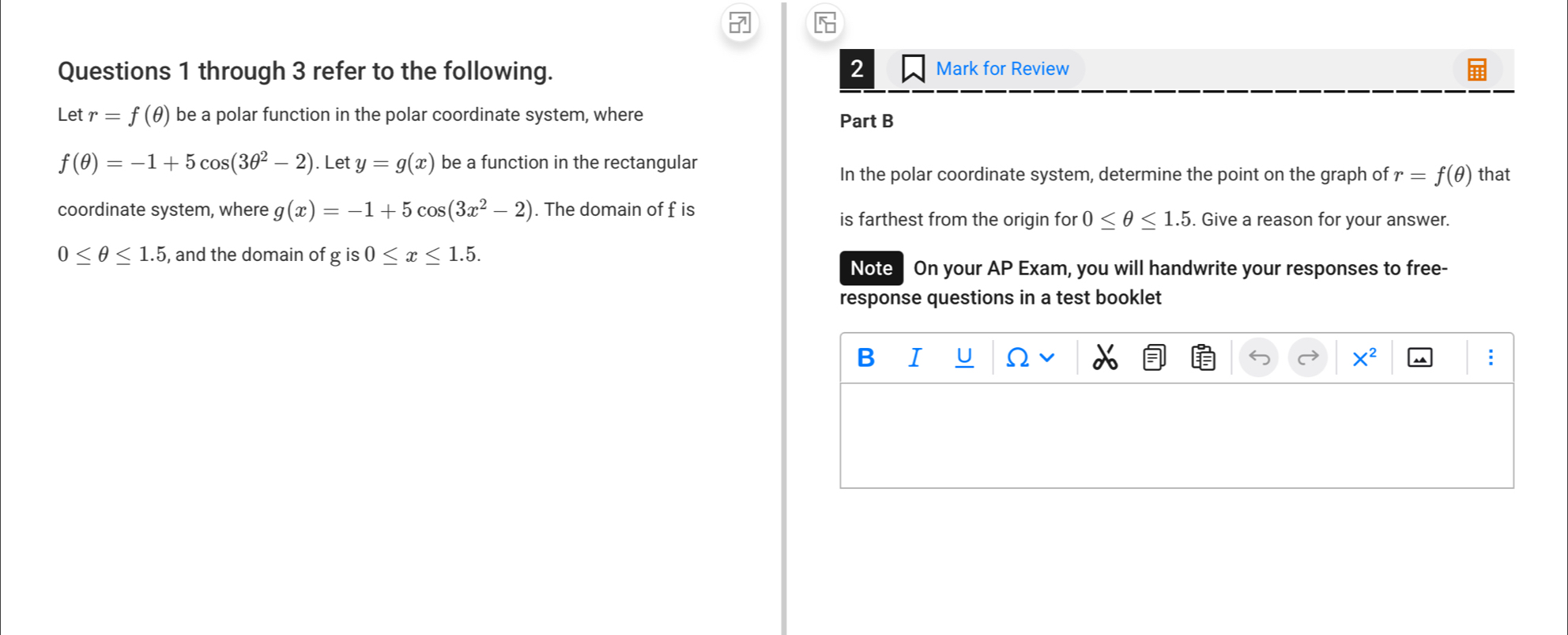Open the calculator tool

[1476, 70]
